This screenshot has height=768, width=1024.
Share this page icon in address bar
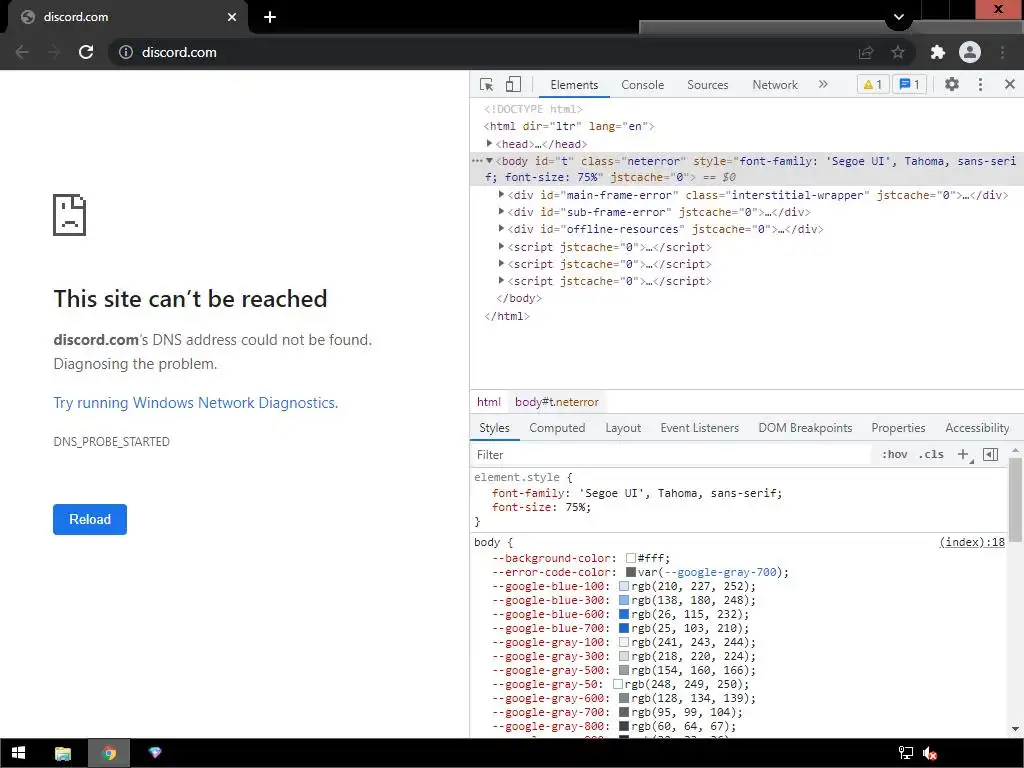coord(866,52)
